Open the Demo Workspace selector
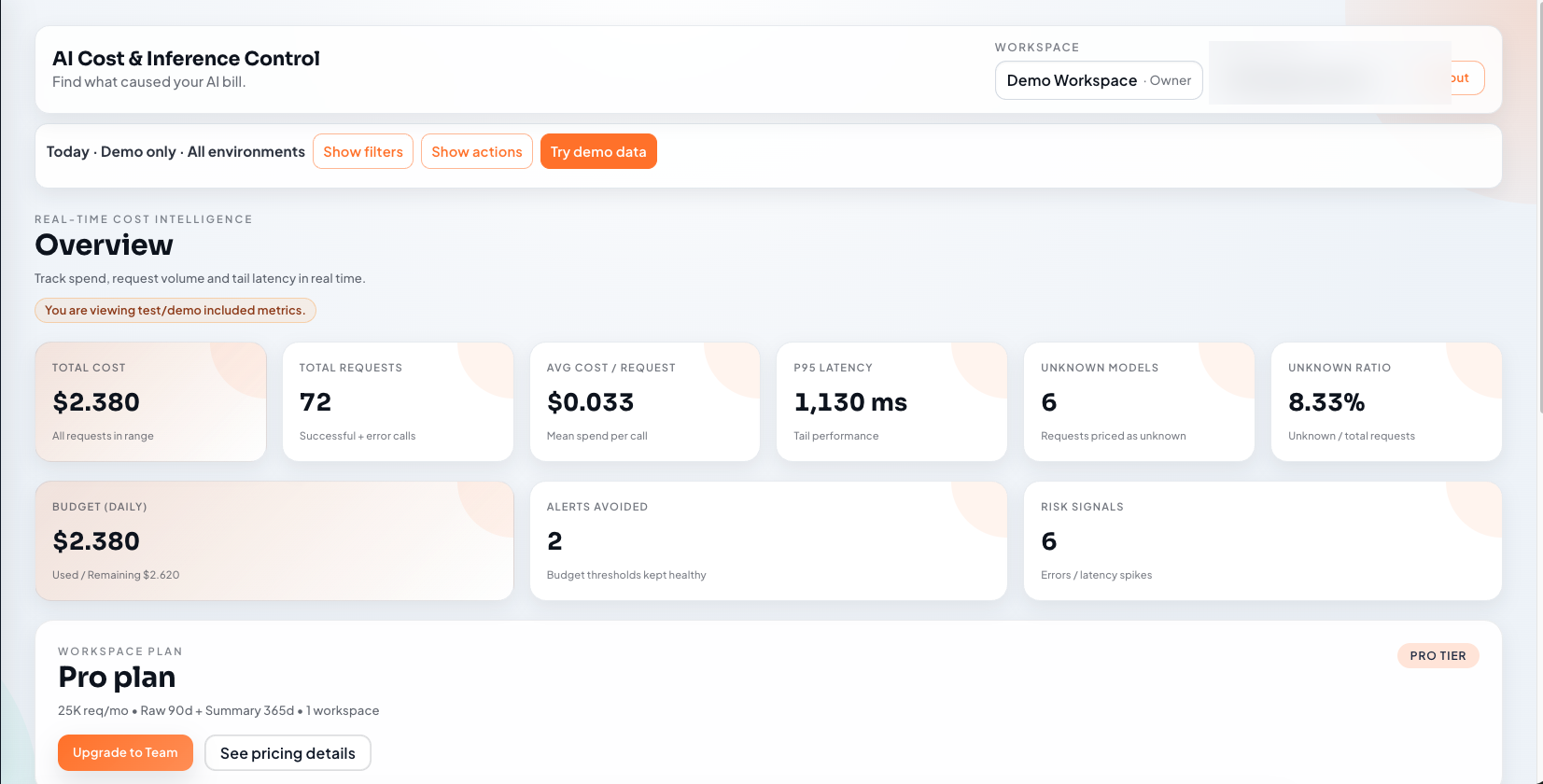The width and height of the screenshot is (1543, 784). point(1099,80)
